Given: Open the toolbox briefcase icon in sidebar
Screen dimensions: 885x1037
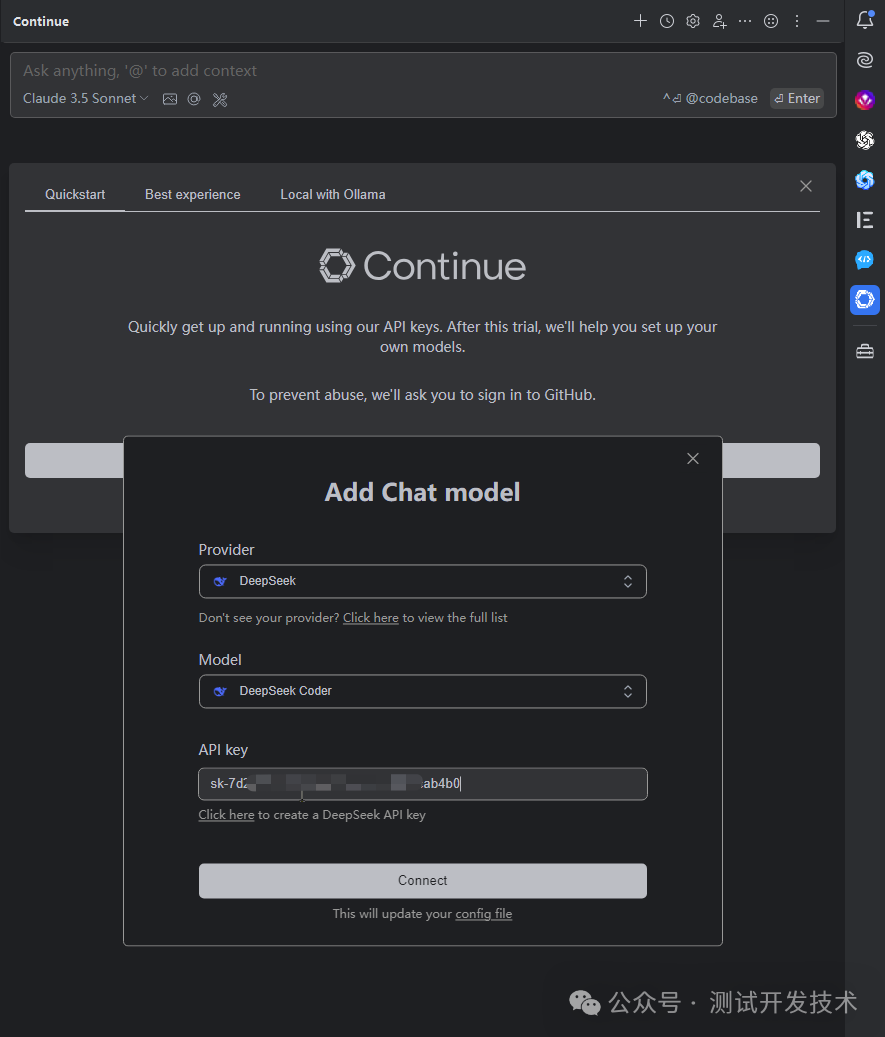Looking at the screenshot, I should [x=864, y=351].
